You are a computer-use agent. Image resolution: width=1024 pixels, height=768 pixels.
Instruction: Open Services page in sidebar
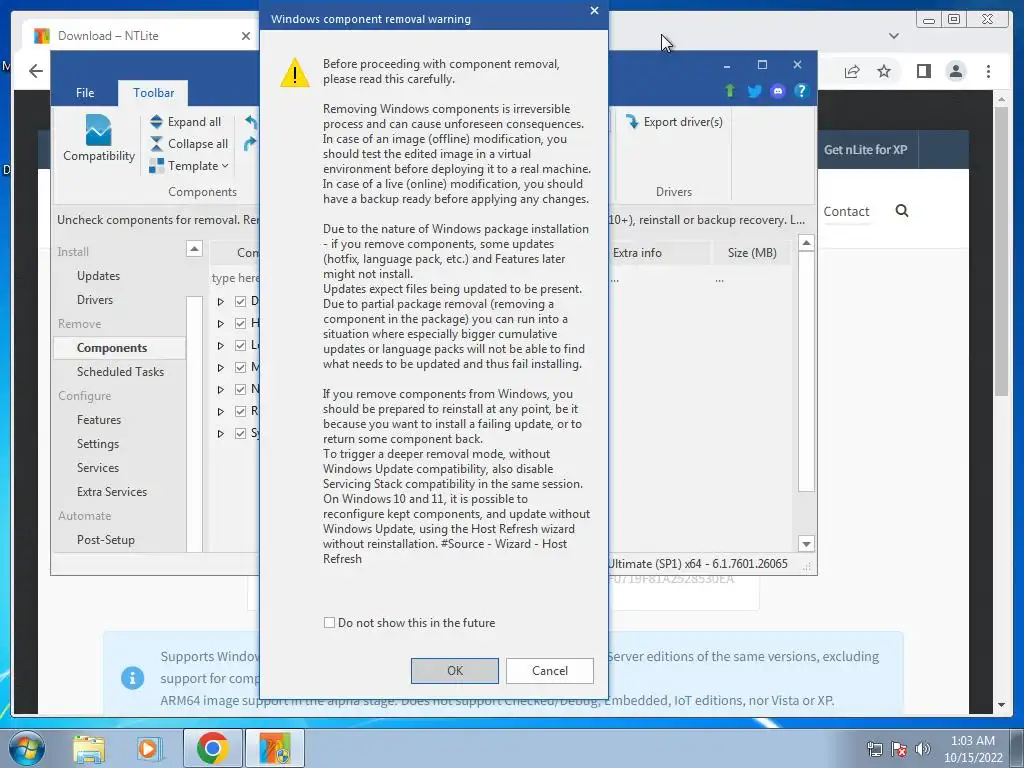(x=98, y=468)
